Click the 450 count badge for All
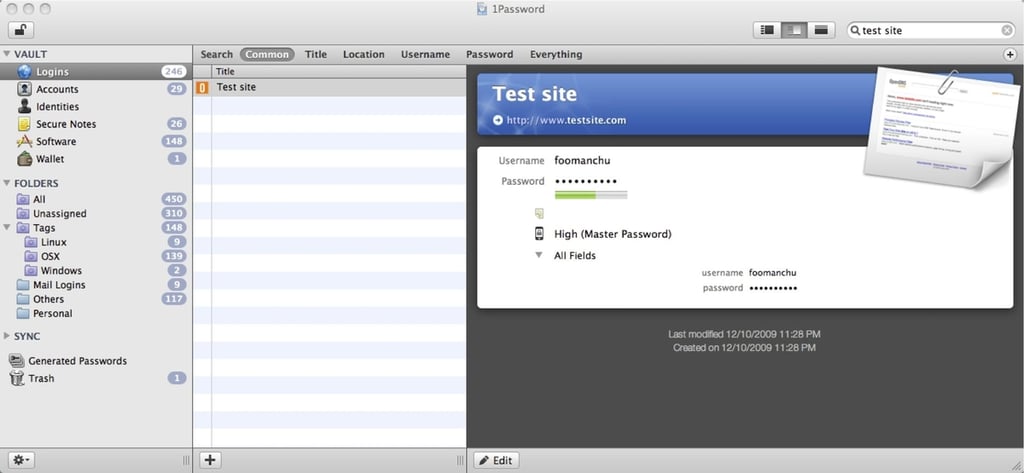The image size is (1024, 473). point(174,199)
